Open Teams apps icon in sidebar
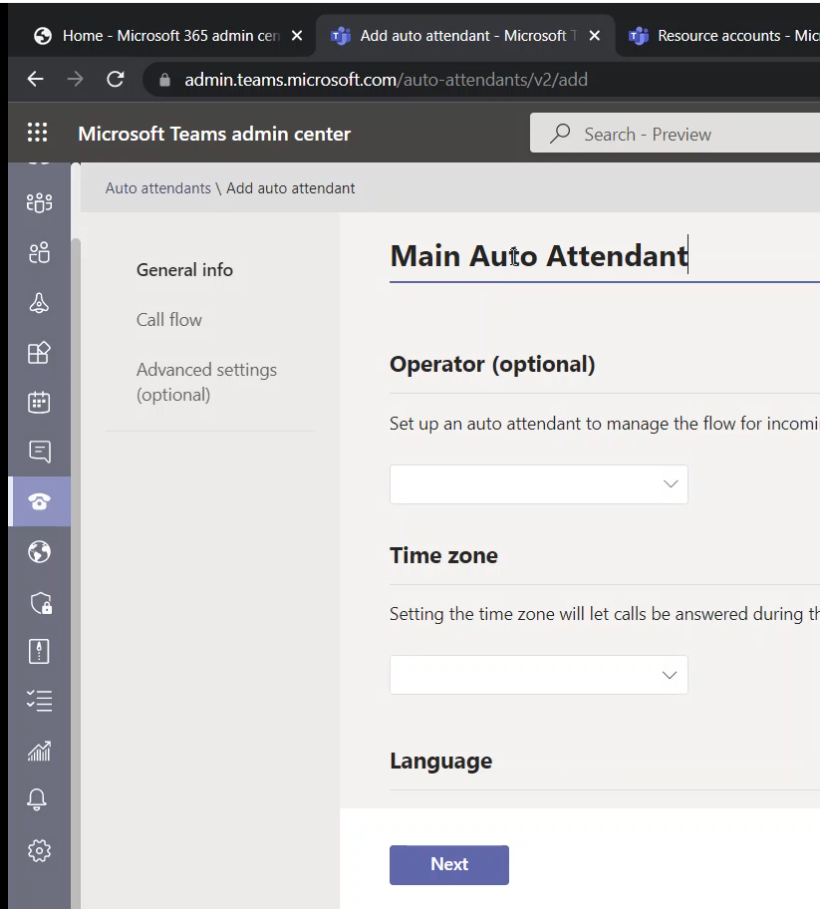This screenshot has height=909, width=820. (39, 351)
